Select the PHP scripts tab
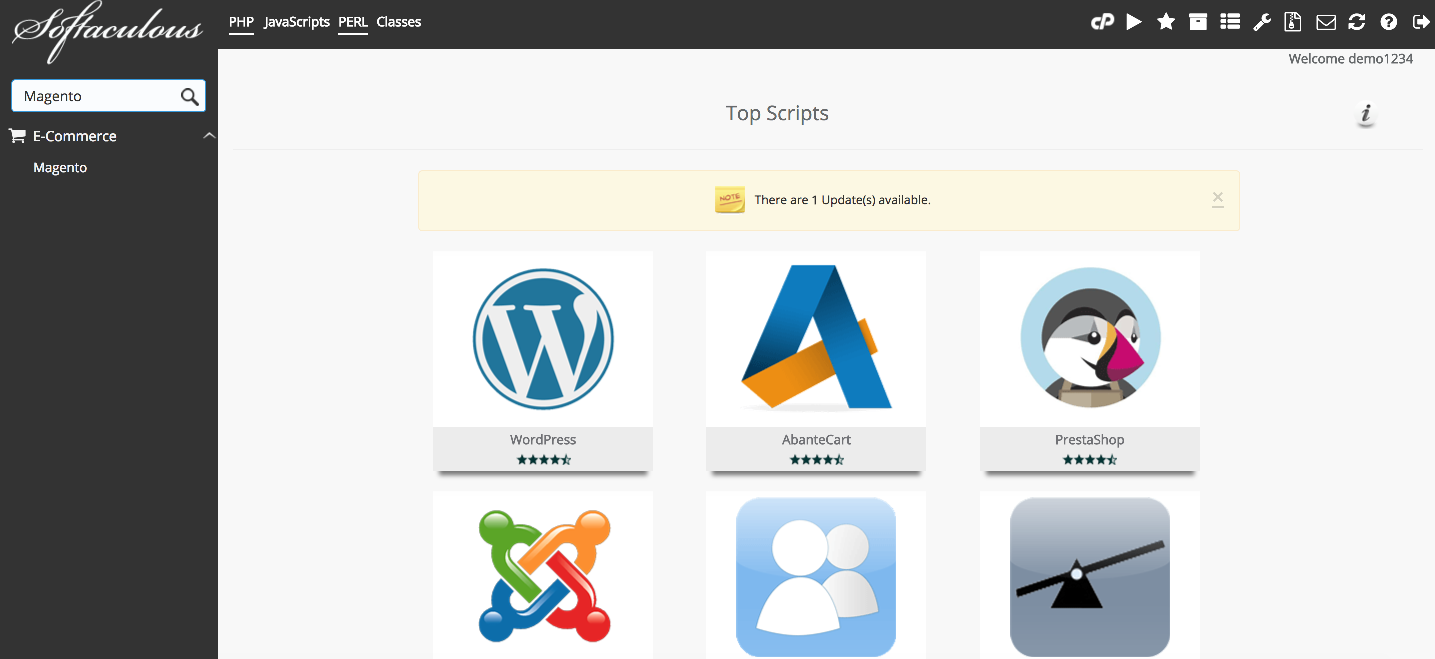 [242, 22]
